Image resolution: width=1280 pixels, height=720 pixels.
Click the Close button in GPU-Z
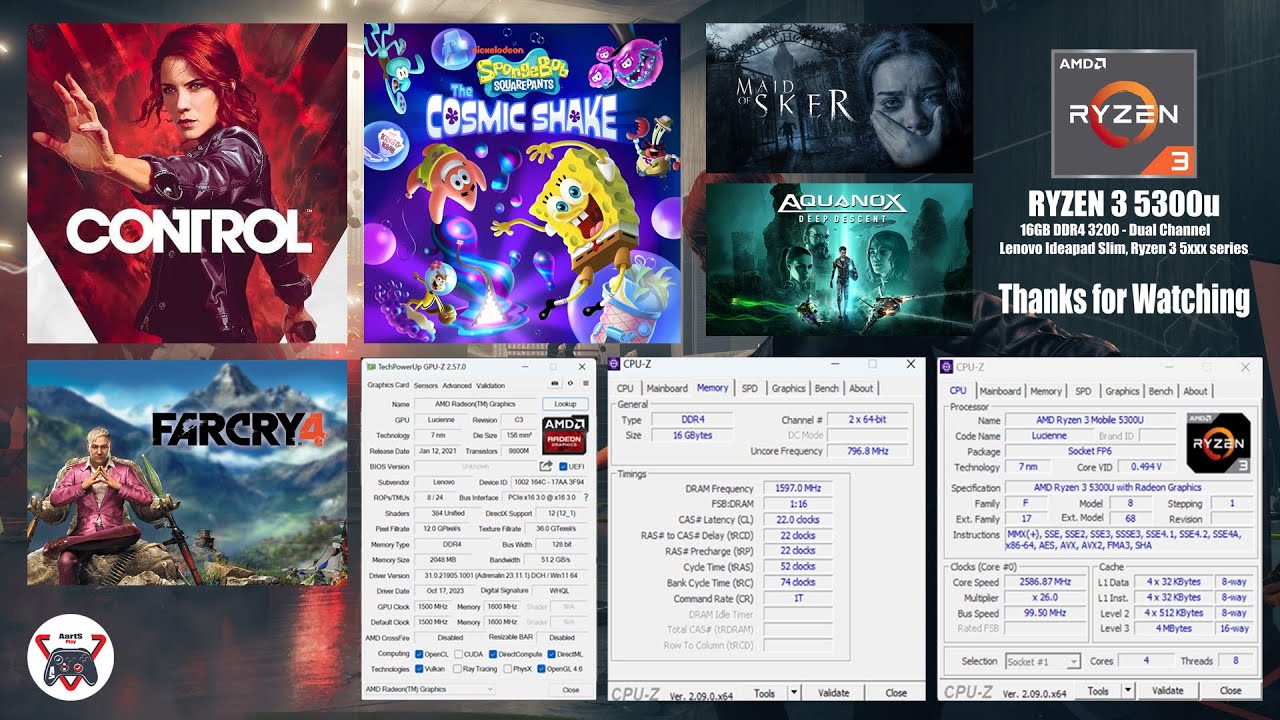pos(570,689)
